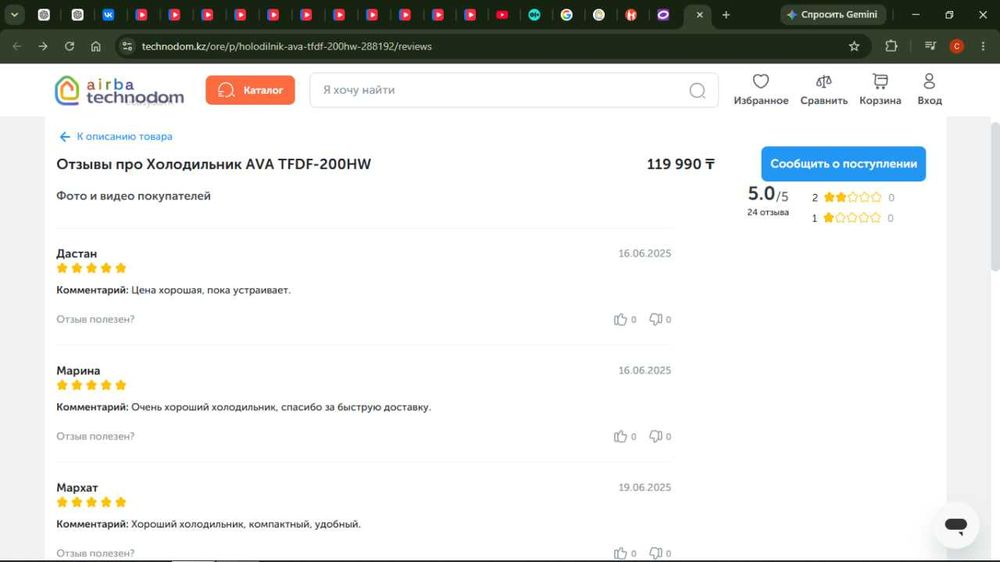Like Дастан's review with thumbs up
Image resolution: width=1000 pixels, height=562 pixels.
[x=620, y=319]
